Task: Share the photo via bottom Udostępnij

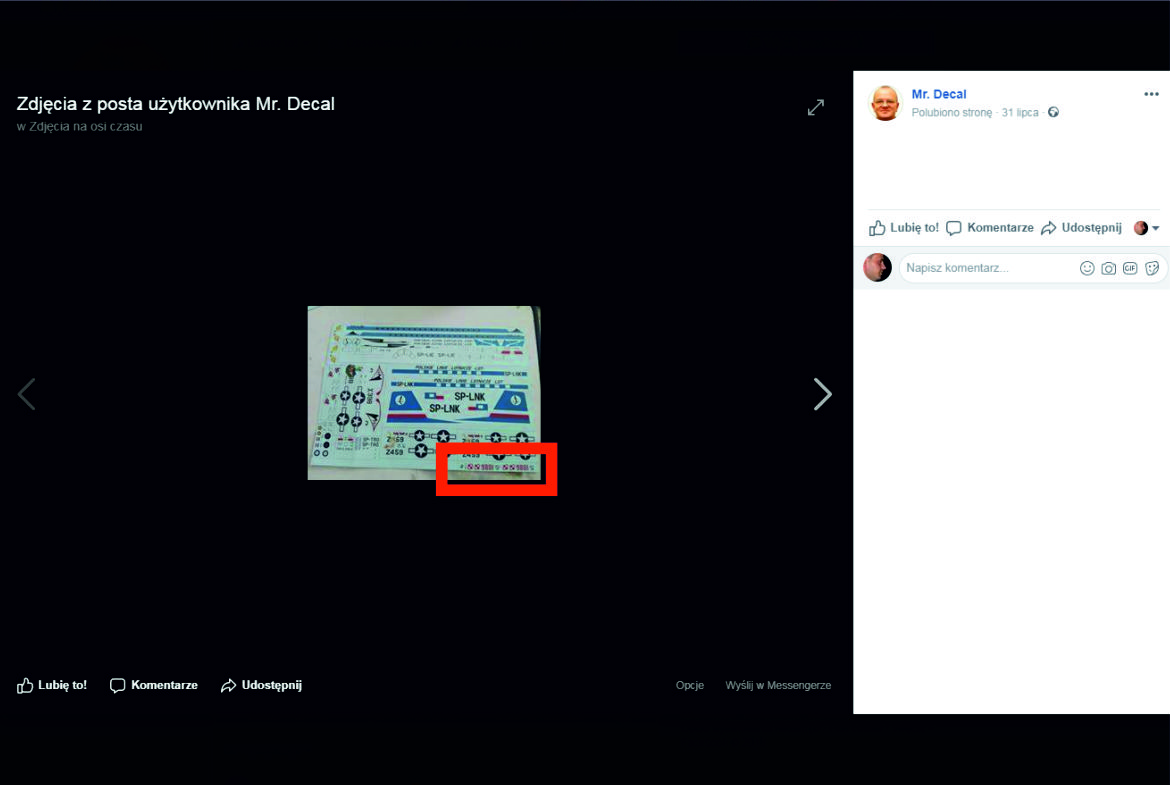Action: click(x=261, y=685)
